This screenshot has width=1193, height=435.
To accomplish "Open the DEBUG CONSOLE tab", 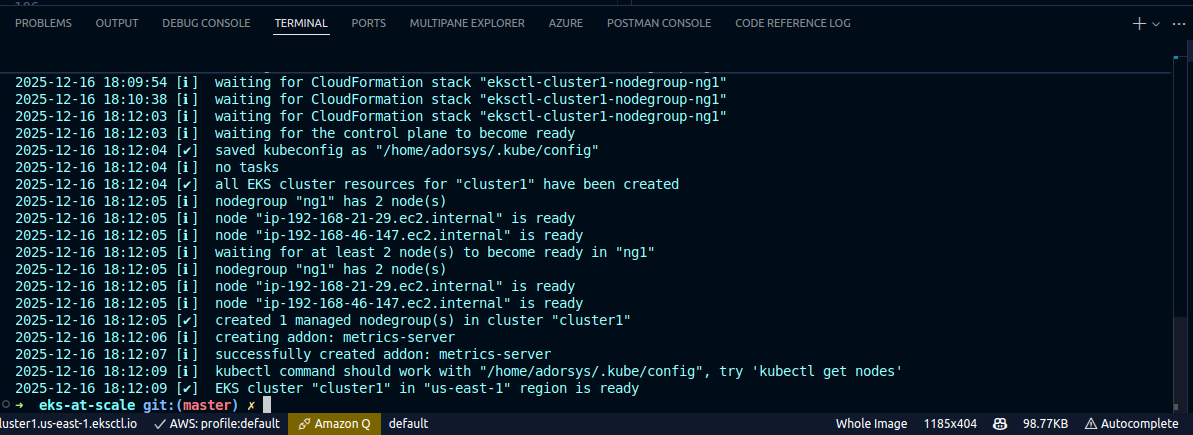I will tap(206, 24).
